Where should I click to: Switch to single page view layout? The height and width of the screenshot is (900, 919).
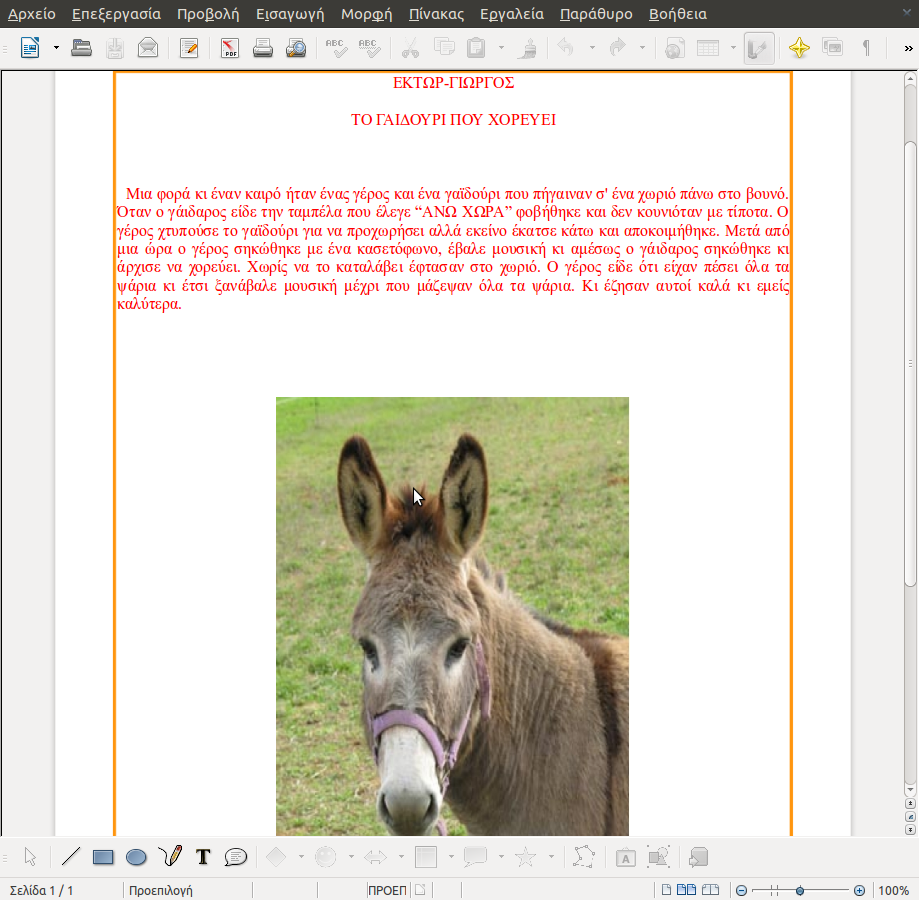point(666,891)
